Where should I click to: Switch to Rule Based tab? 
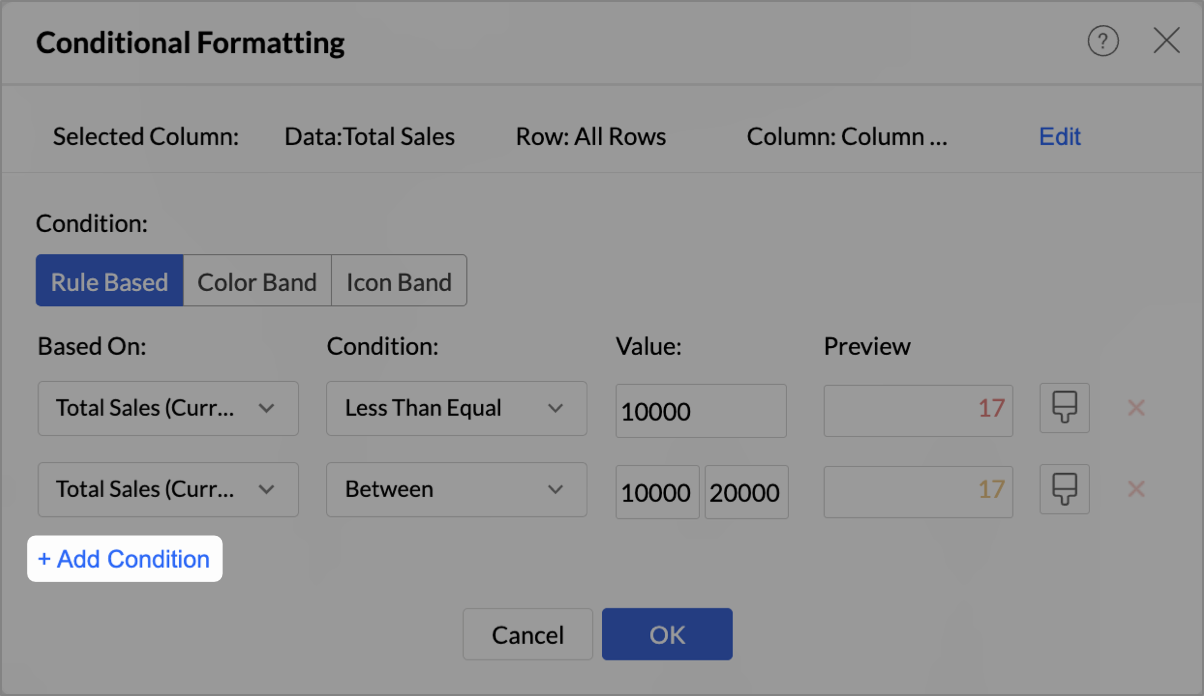point(110,282)
